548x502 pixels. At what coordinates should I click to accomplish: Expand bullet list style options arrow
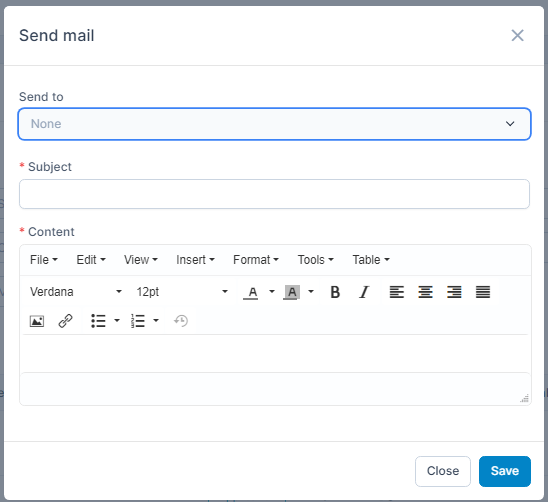(x=117, y=321)
